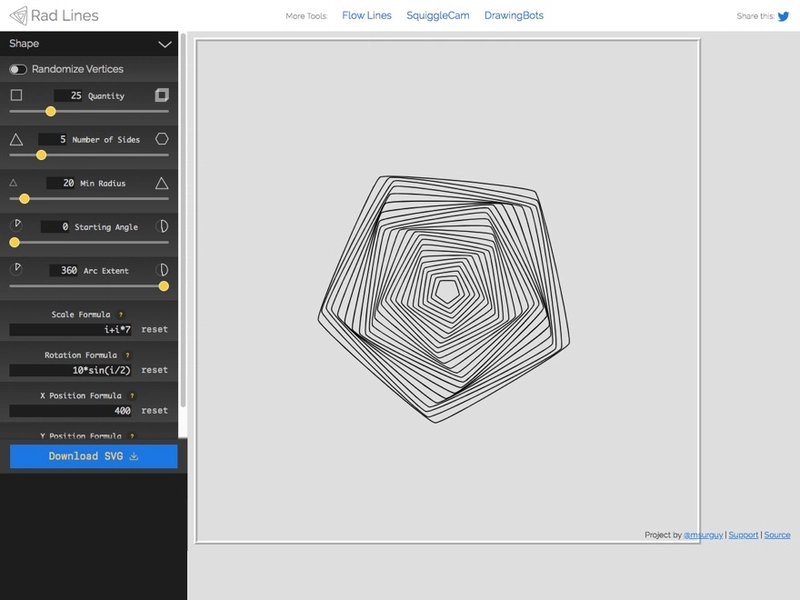Open the Source link
Image resolution: width=800 pixels, height=600 pixels.
pyautogui.click(x=777, y=535)
